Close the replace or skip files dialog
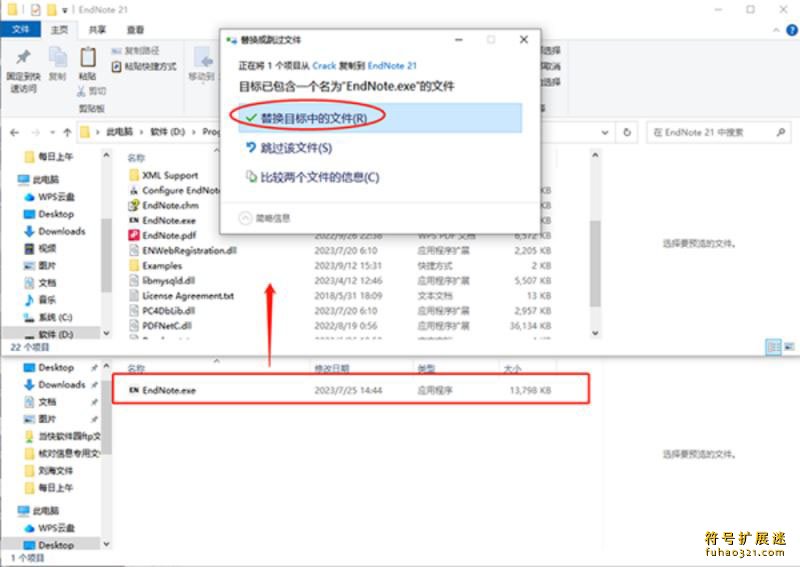800x567 pixels. tap(524, 40)
